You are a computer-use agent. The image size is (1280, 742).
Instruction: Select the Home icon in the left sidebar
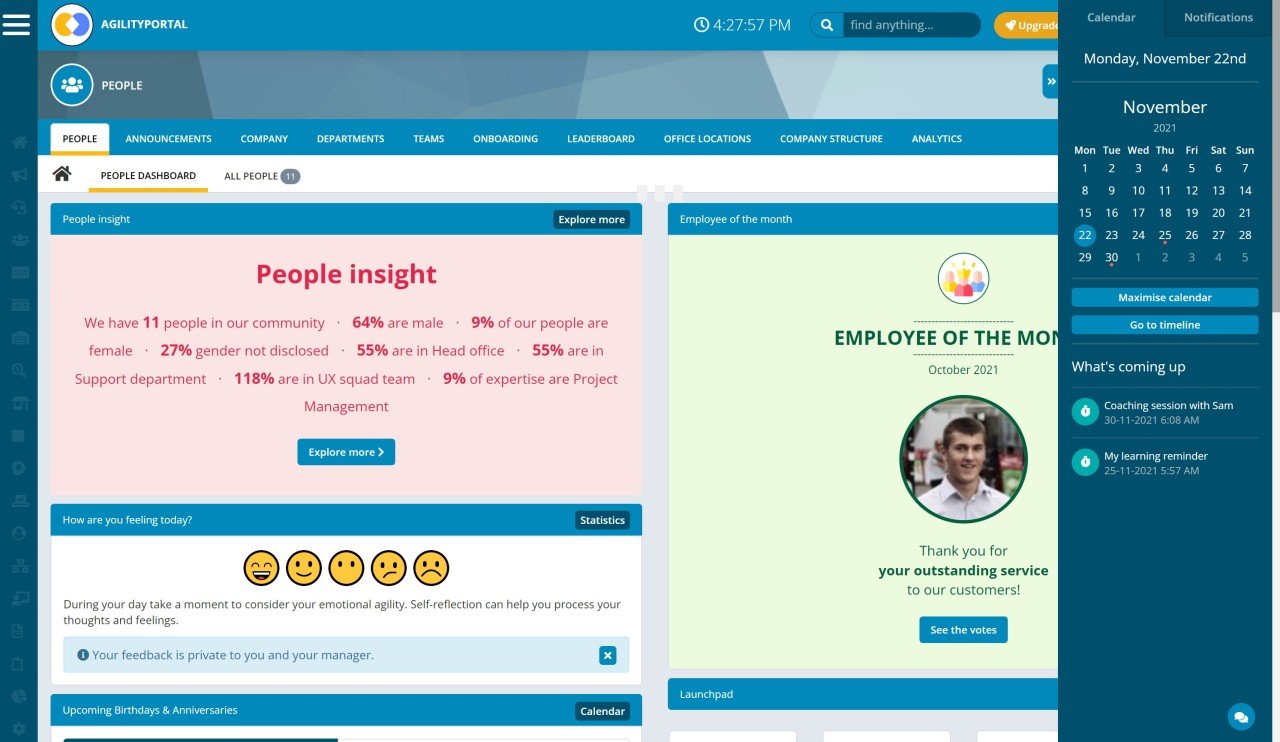(18, 143)
